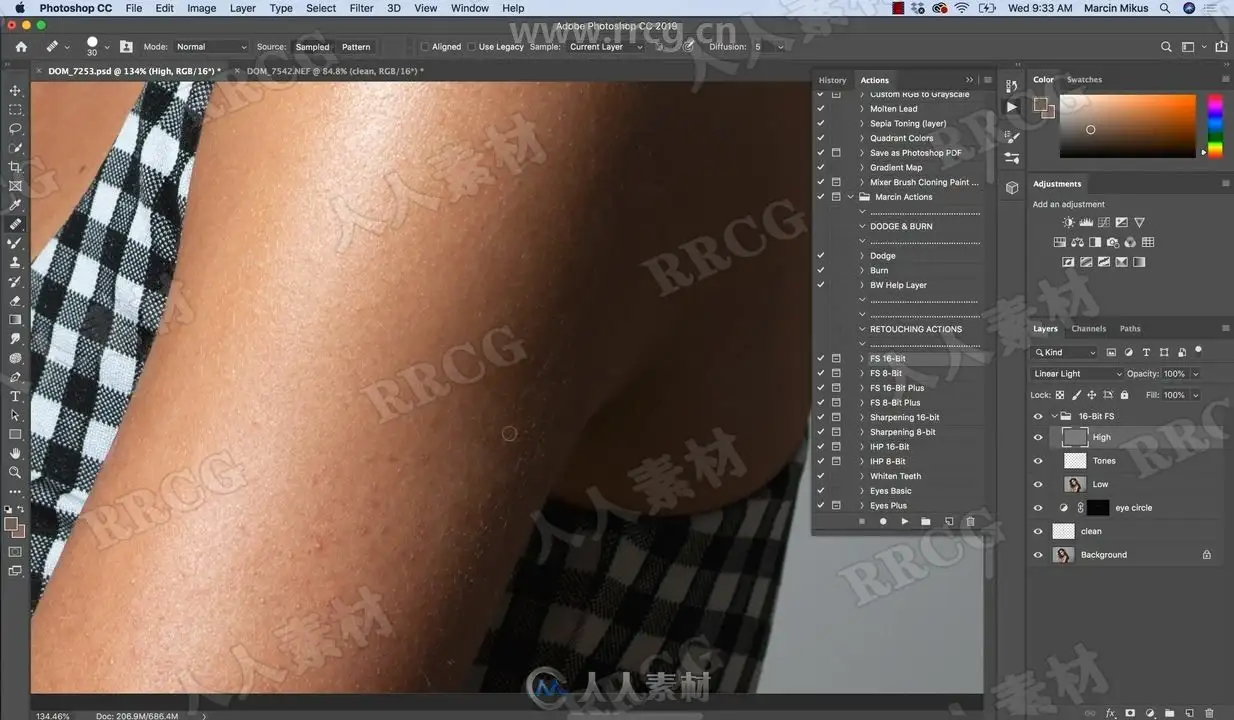The image size is (1234, 720).
Task: Select the Type tool
Action: 15,396
